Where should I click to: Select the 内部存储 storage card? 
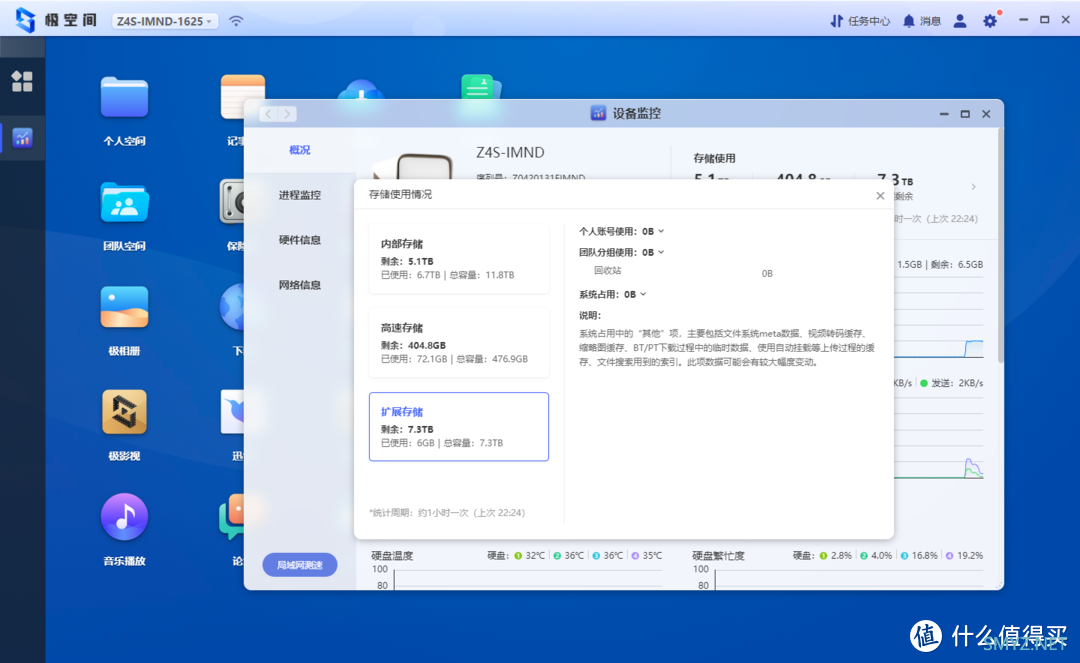click(459, 259)
